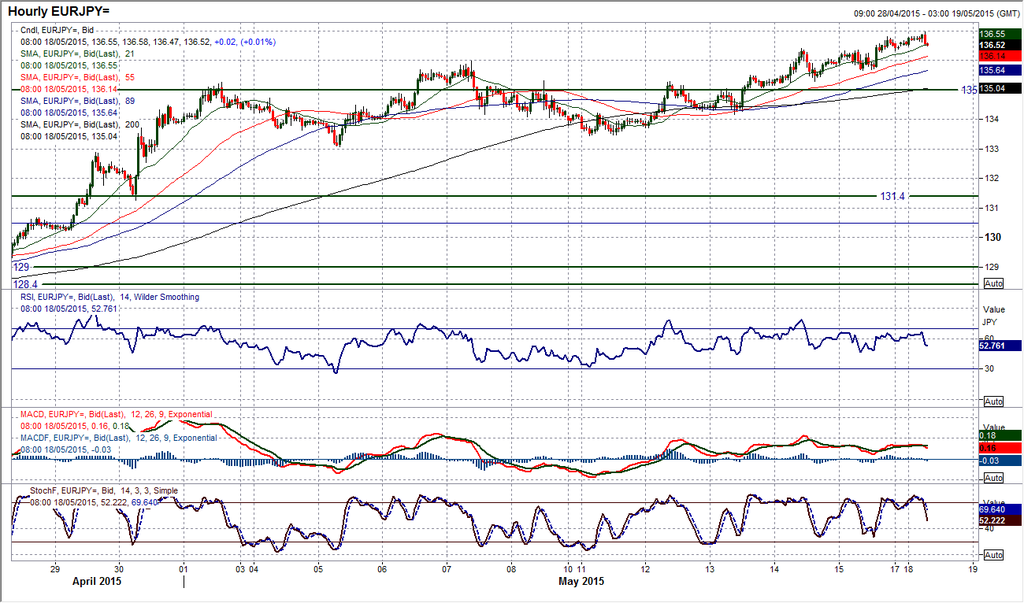Select the '131.4' support level label

[x=893, y=196]
